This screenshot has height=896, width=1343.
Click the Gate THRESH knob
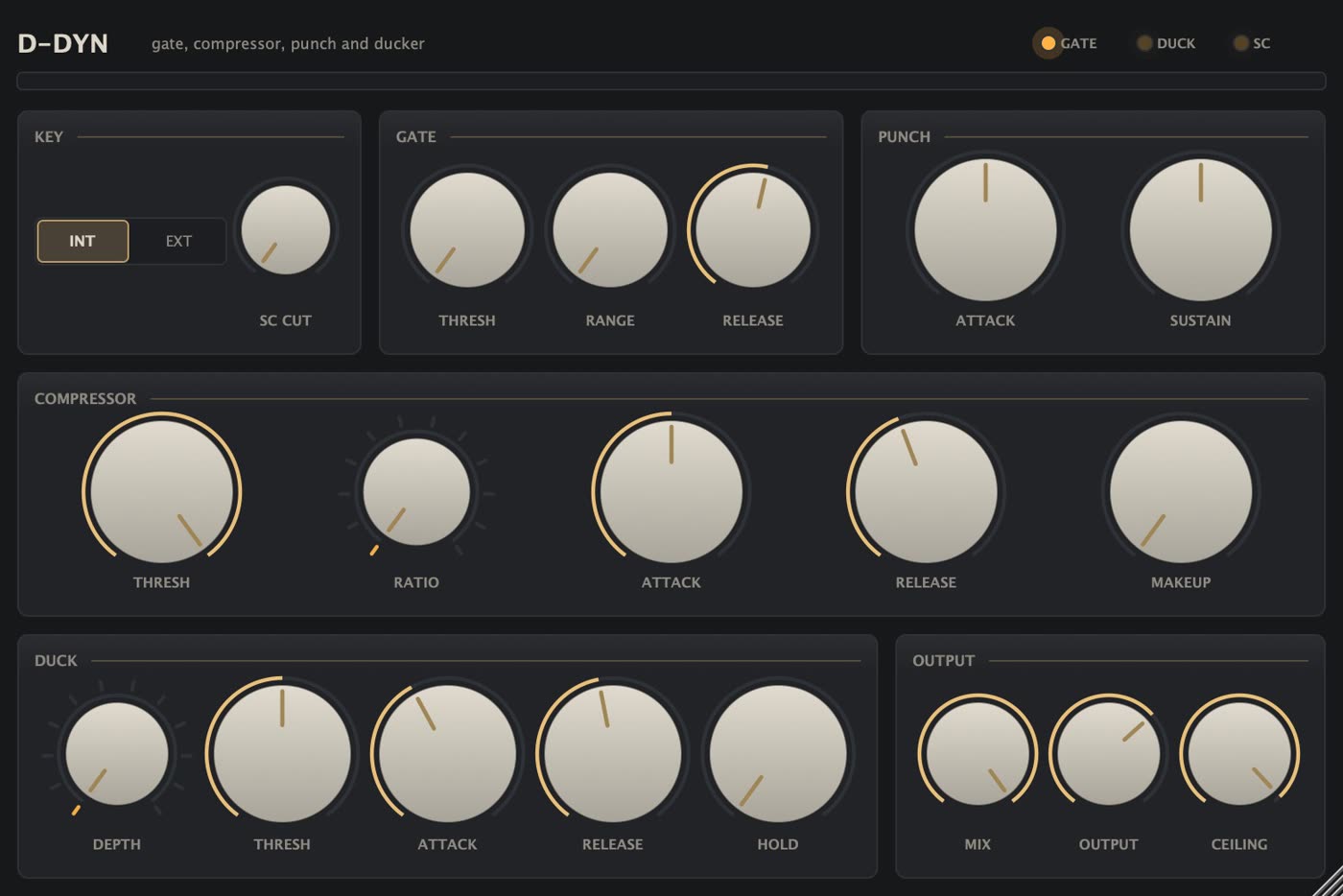coord(467,230)
